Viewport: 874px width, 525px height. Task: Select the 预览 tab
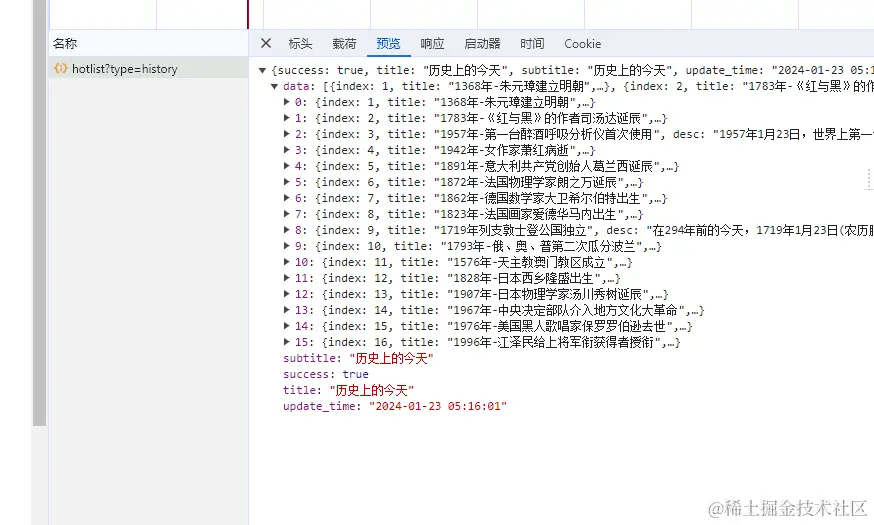(389, 43)
